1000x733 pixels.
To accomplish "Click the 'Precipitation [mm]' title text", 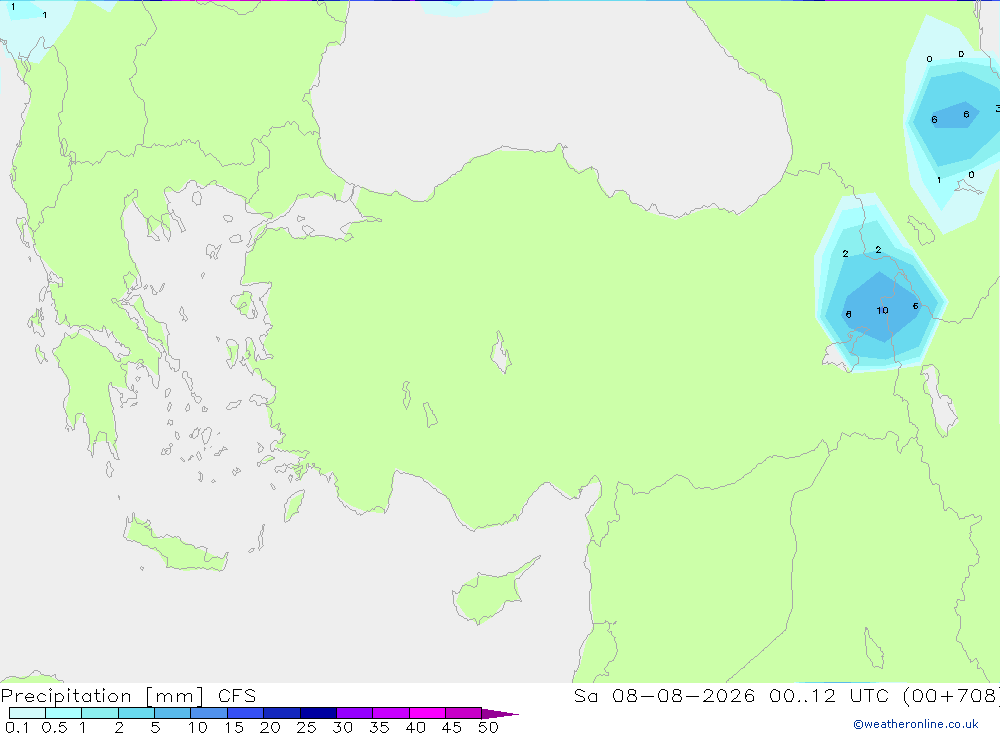I will coord(103,696).
